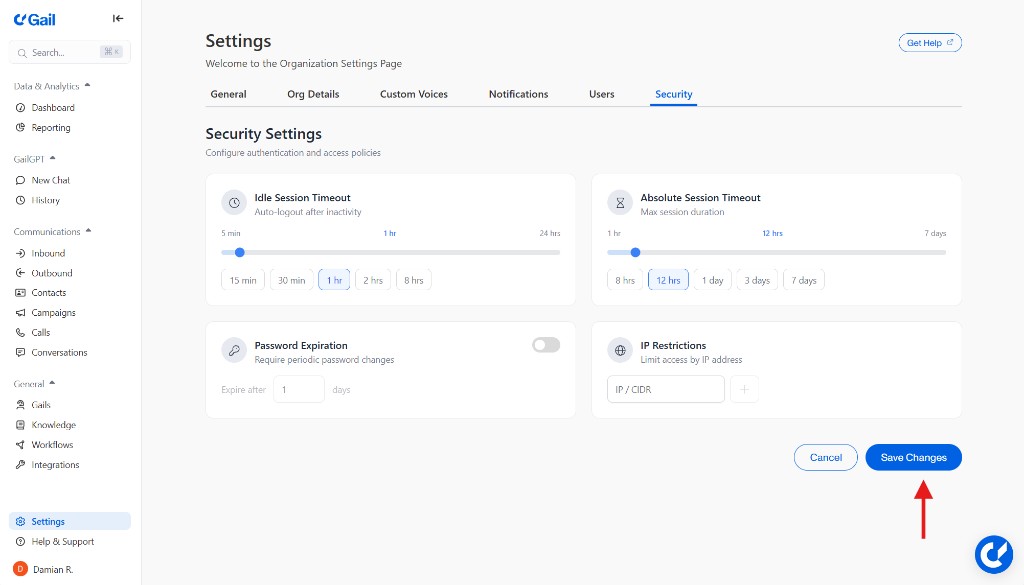Collapse the General sidebar section
This screenshot has width=1024, height=585.
pyautogui.click(x=52, y=384)
